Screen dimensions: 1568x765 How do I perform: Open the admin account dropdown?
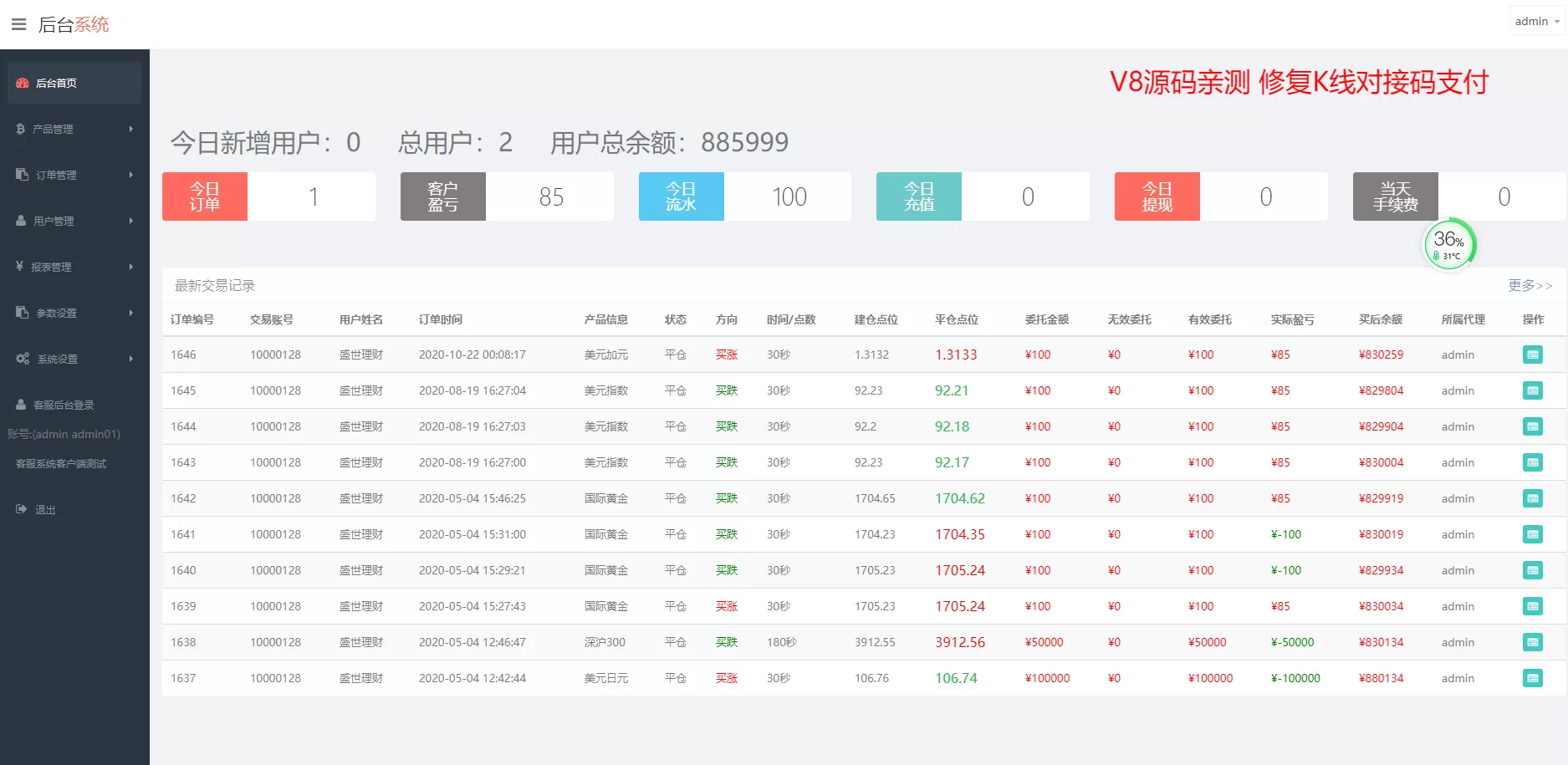(x=1537, y=22)
